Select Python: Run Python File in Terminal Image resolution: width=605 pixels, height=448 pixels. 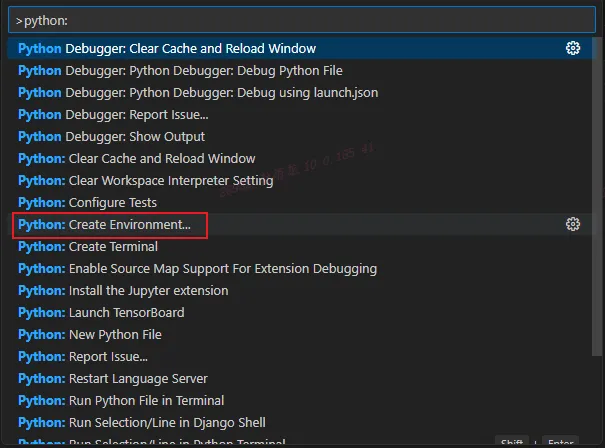tap(299, 401)
